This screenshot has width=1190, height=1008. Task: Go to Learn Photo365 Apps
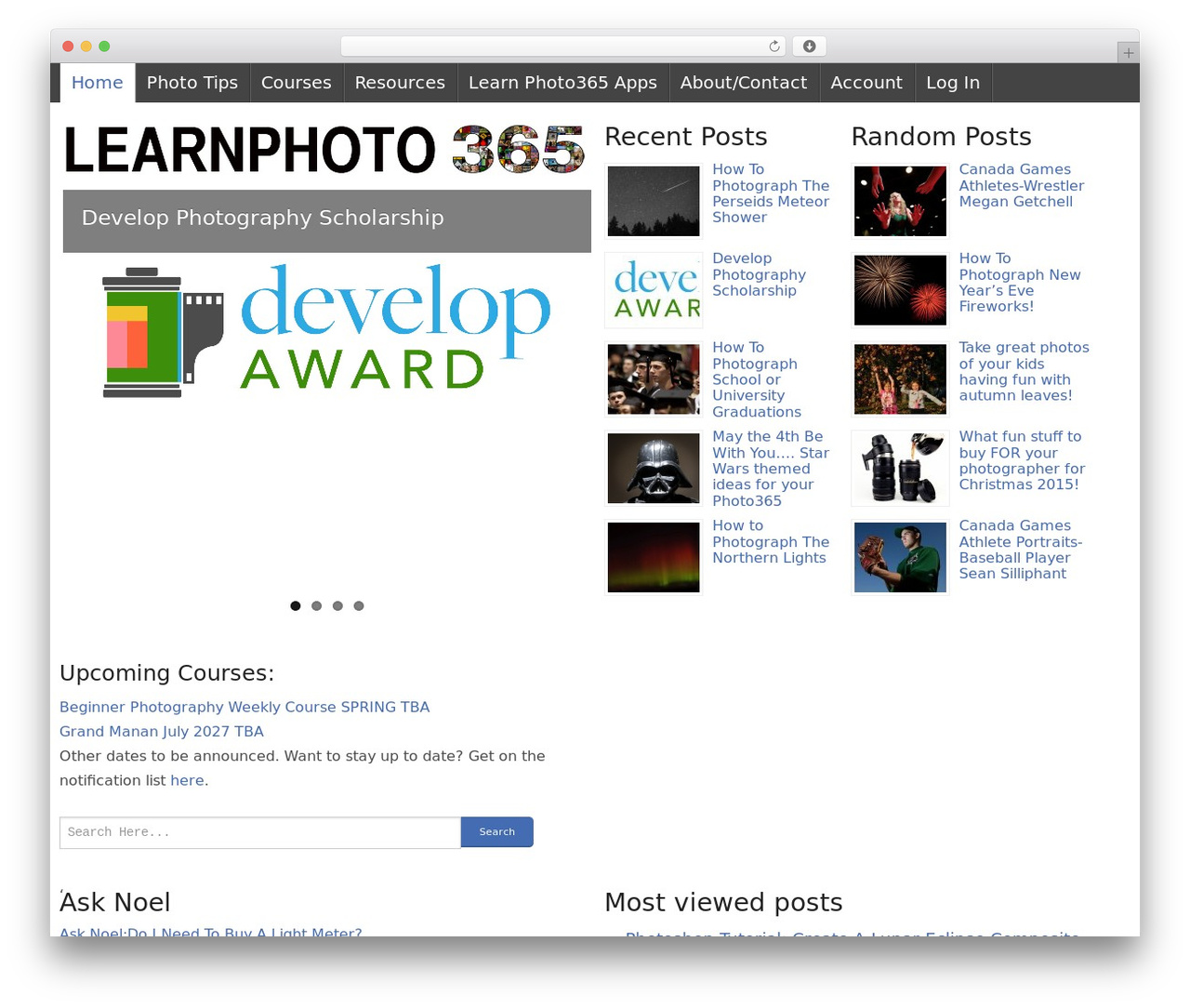coord(562,83)
